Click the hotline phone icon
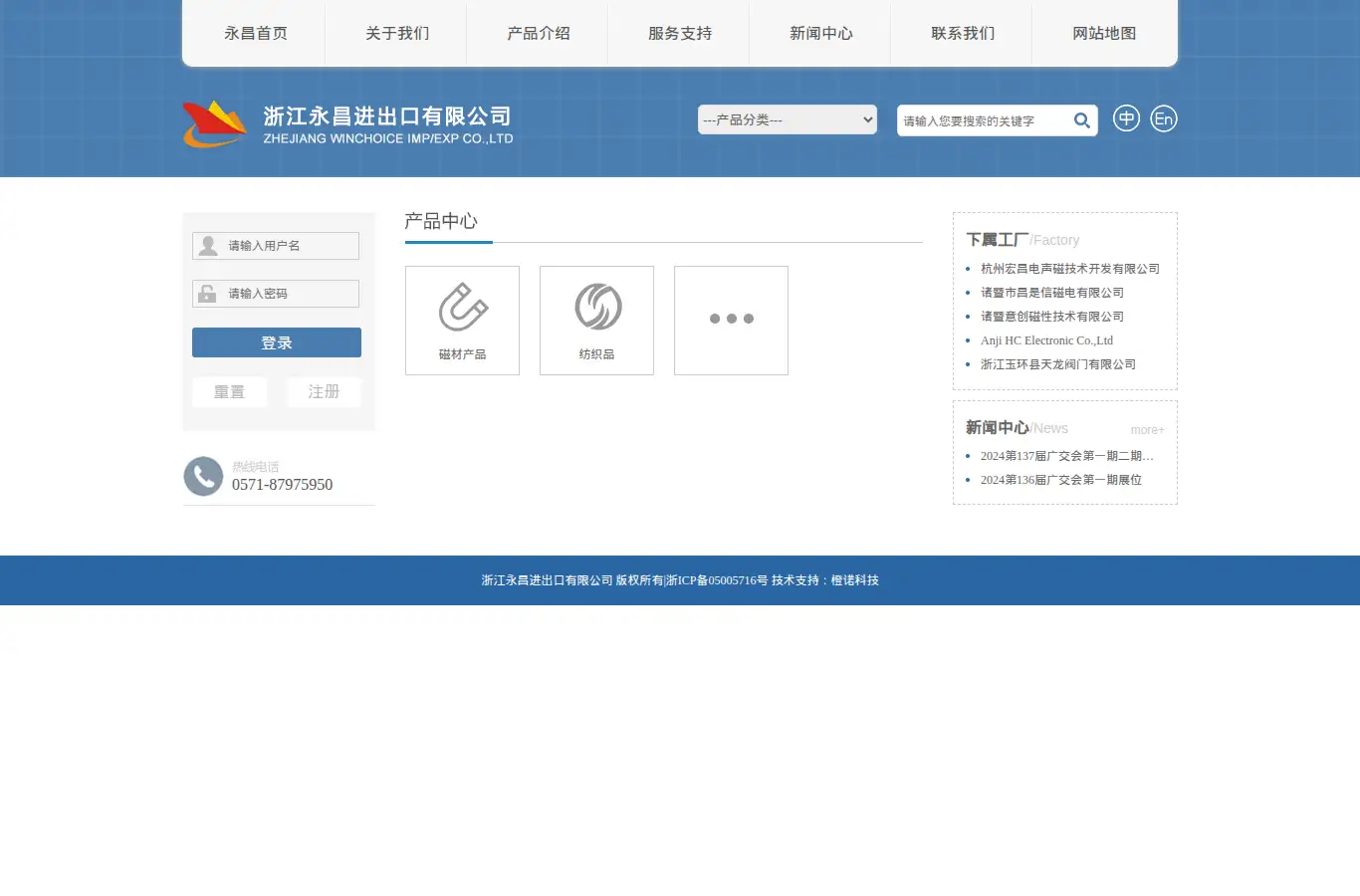 [x=203, y=476]
